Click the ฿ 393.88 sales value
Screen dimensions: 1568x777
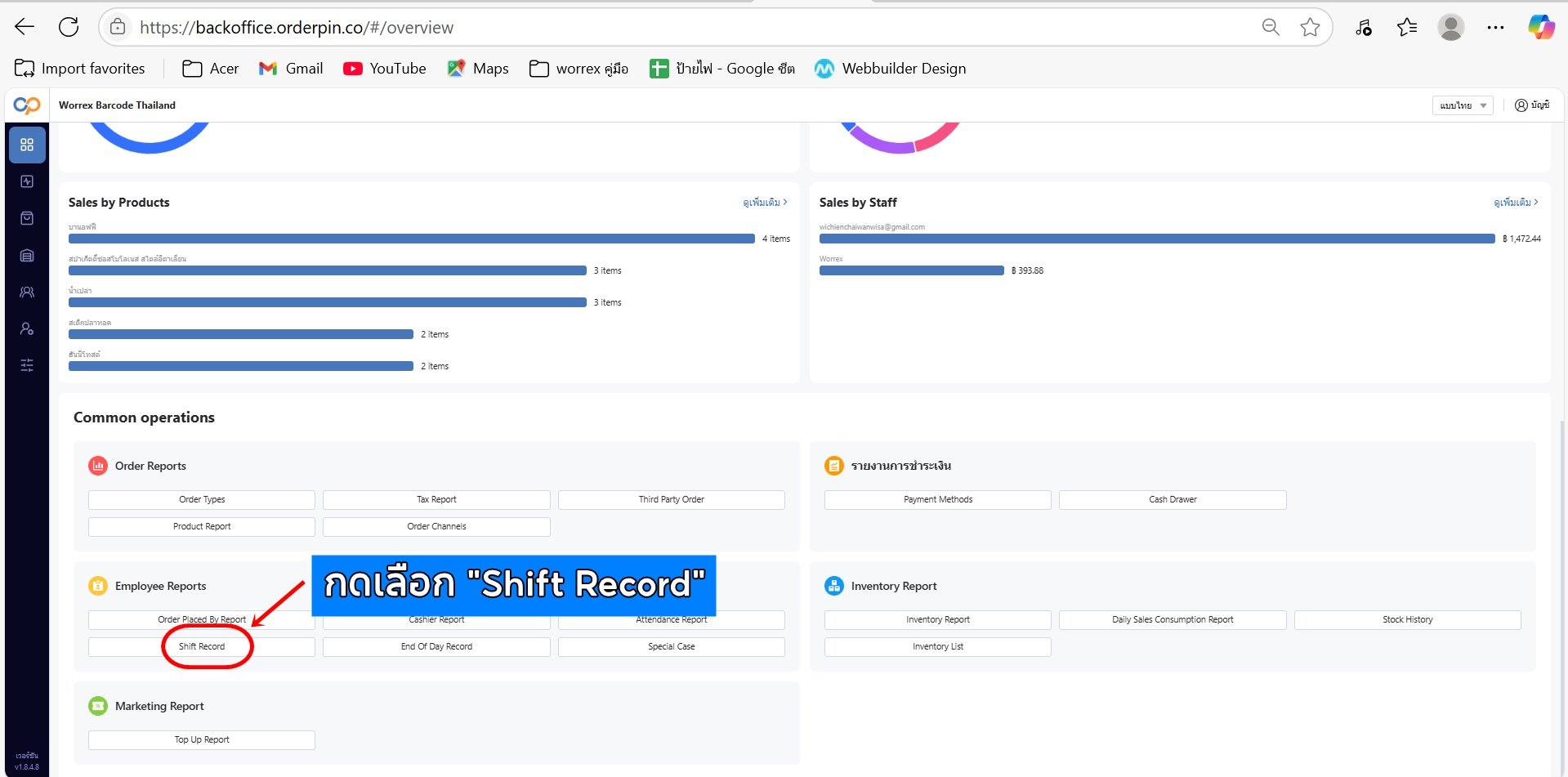pos(1027,270)
